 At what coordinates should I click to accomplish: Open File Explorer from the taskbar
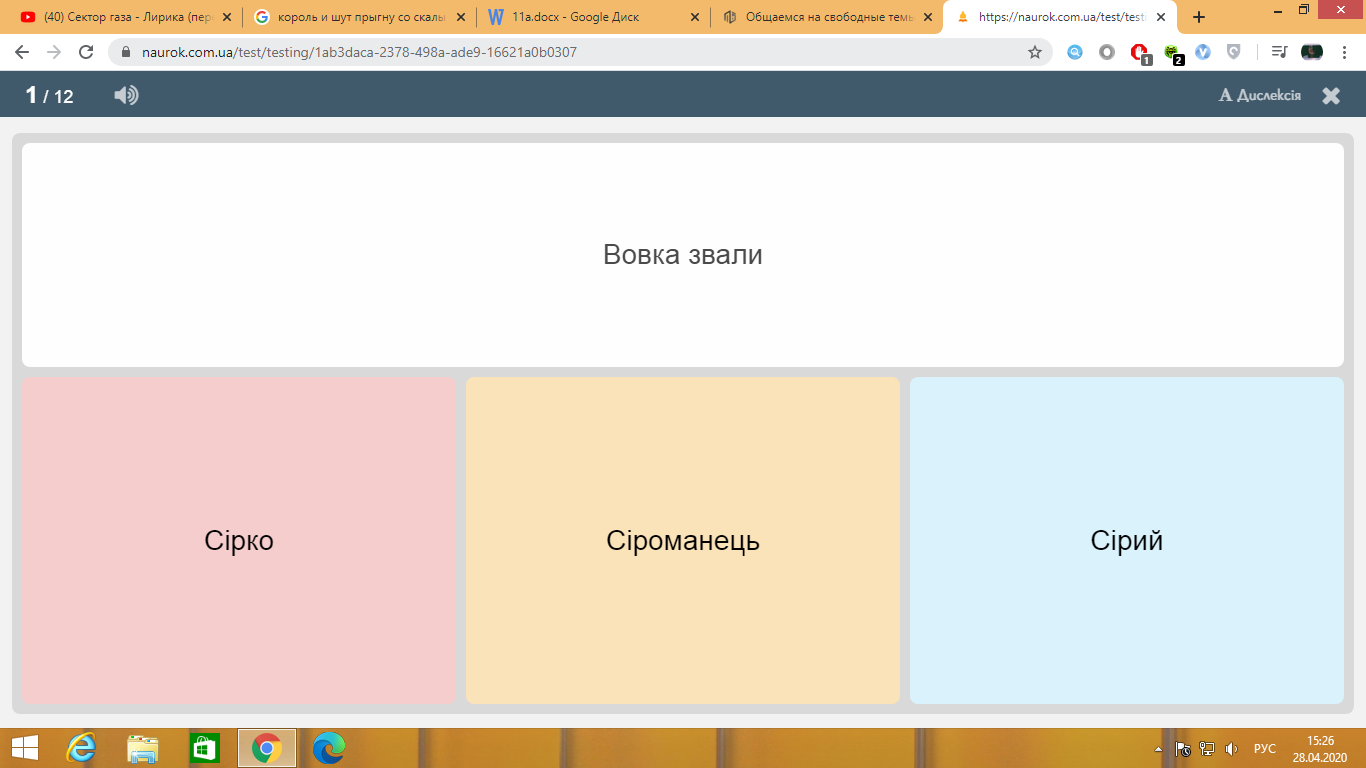pos(143,748)
